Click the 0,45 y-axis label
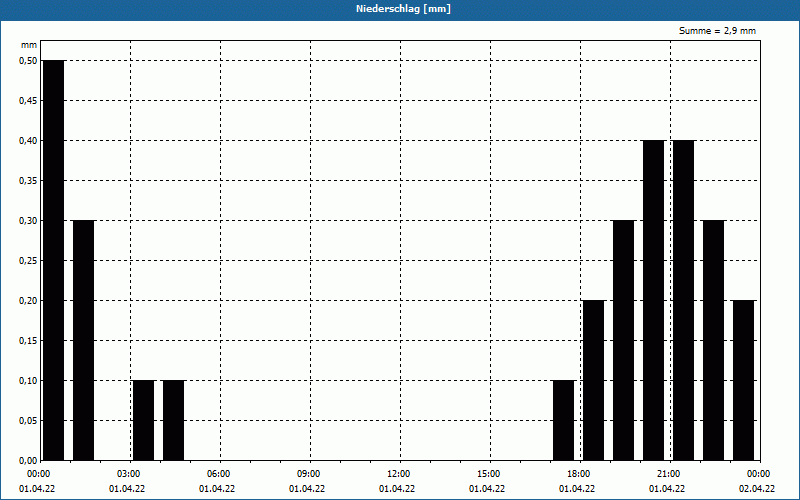 coord(28,101)
